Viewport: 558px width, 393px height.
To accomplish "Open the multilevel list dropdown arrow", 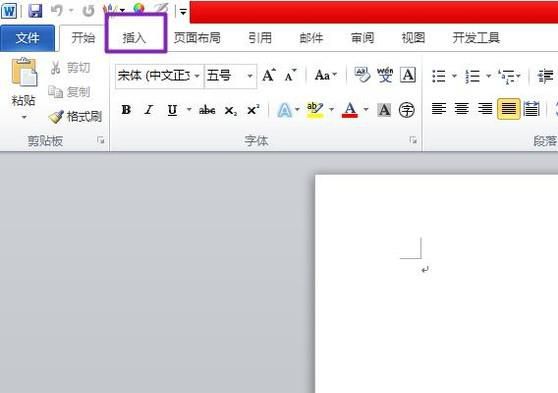I will 518,76.
